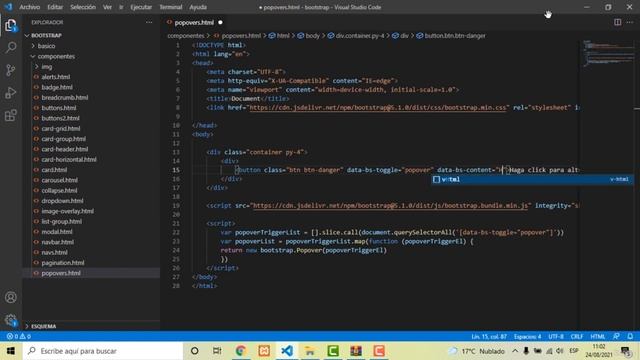Open carousel.html in explorer
This screenshot has width=640, height=360.
(x=60, y=180)
